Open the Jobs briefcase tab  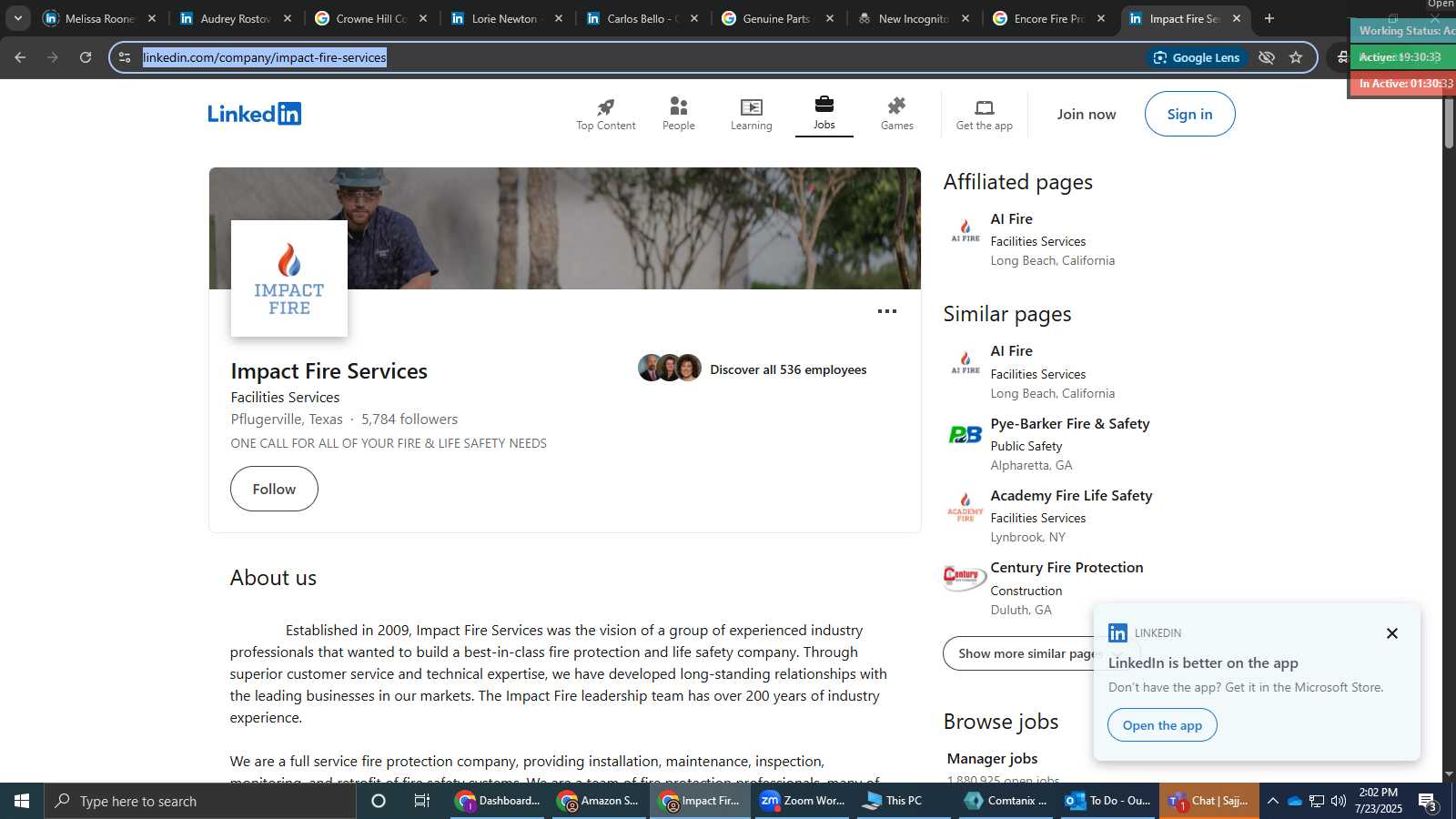pyautogui.click(x=824, y=114)
